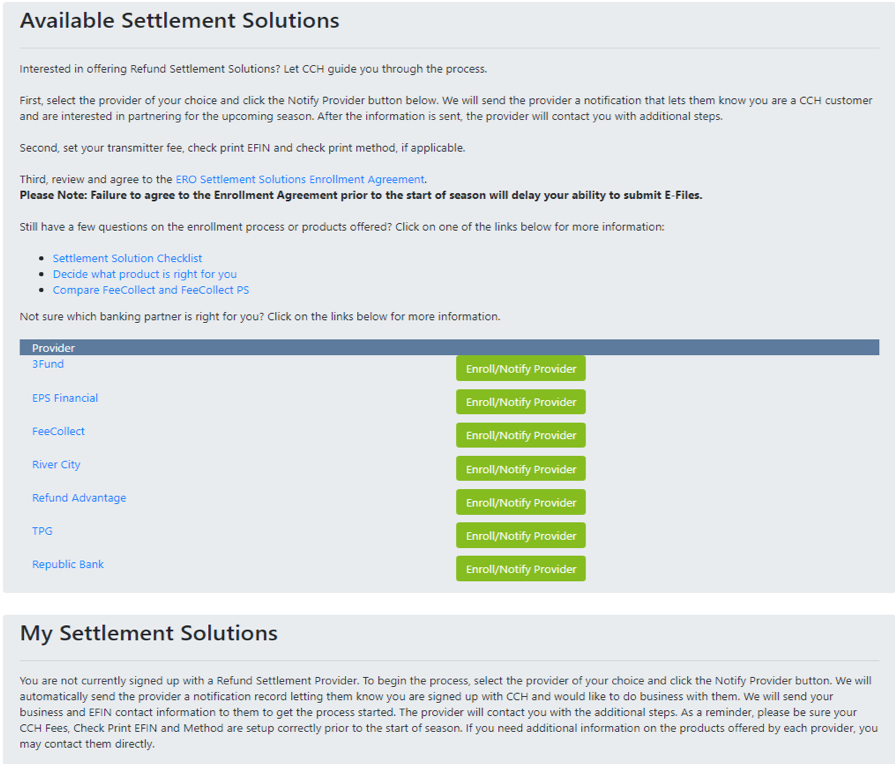895x764 pixels.
Task: Click the My Settlement Solutions heading
Action: click(x=148, y=633)
